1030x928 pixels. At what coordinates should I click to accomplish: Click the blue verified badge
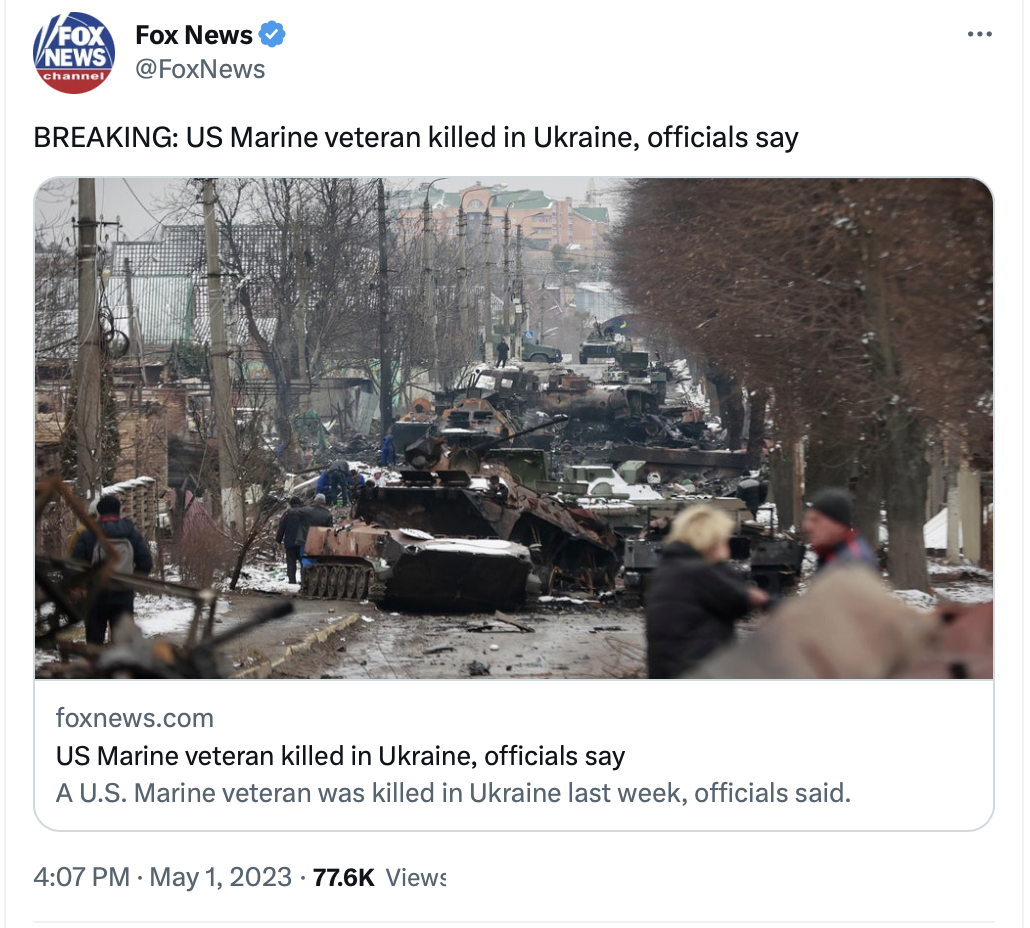[x=272, y=34]
